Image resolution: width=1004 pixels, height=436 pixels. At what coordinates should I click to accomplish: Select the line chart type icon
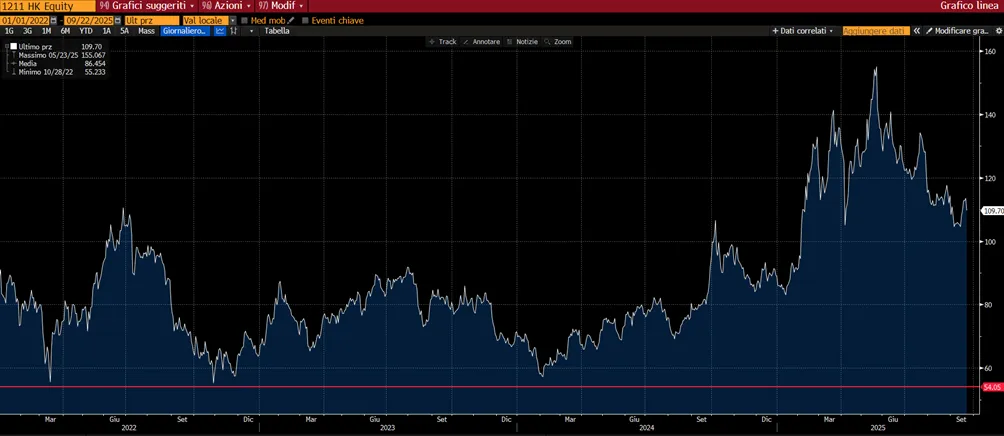tap(220, 31)
